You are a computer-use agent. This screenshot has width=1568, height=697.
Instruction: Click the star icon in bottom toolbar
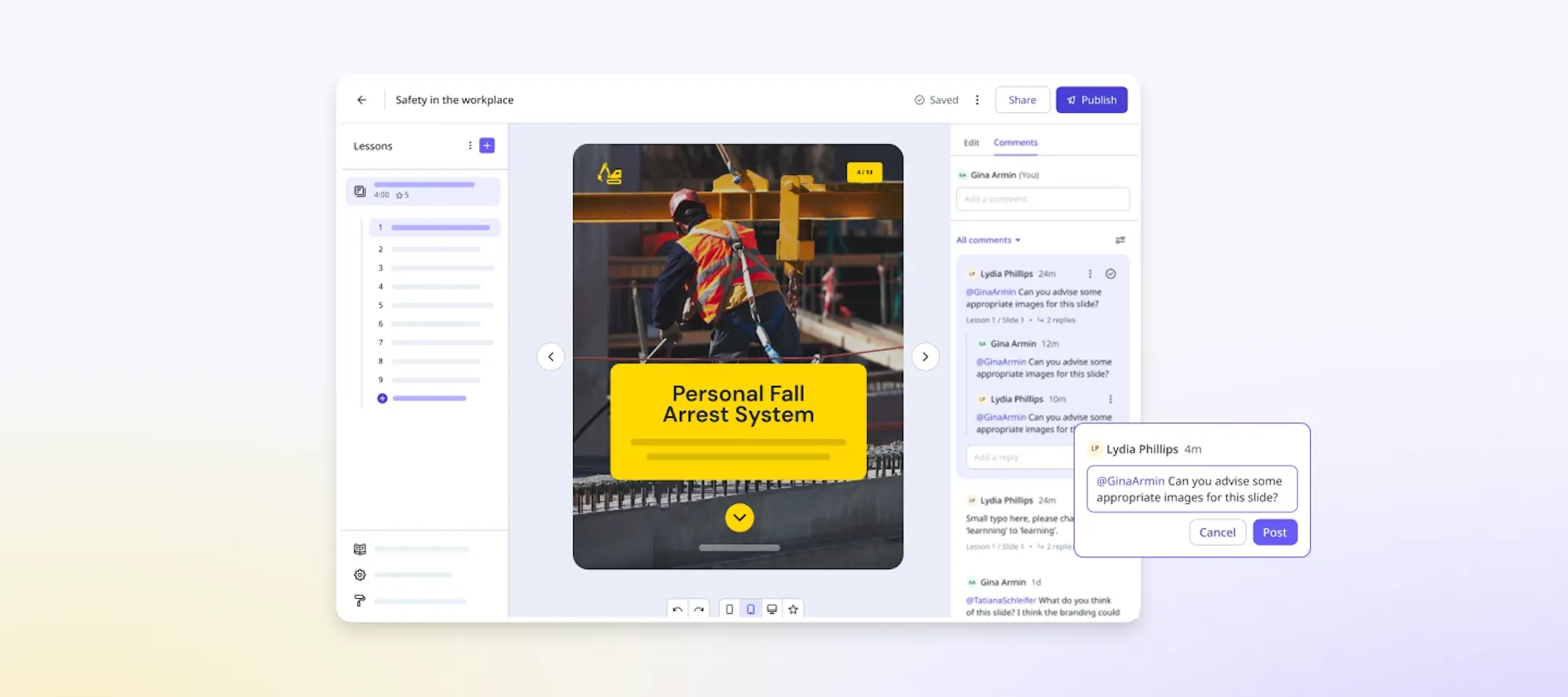[793, 609]
